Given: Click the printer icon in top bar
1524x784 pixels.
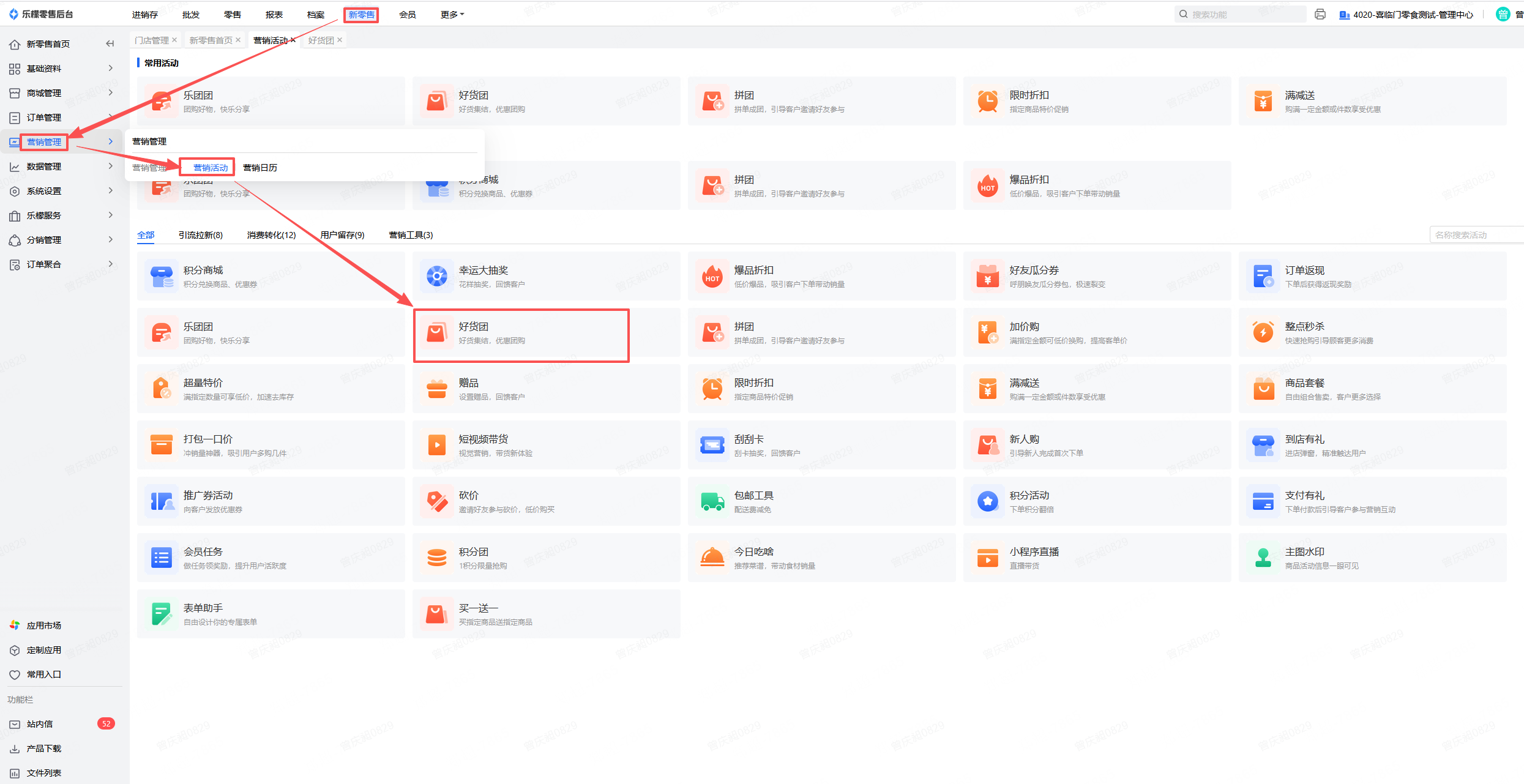Looking at the screenshot, I should click(x=1320, y=15).
